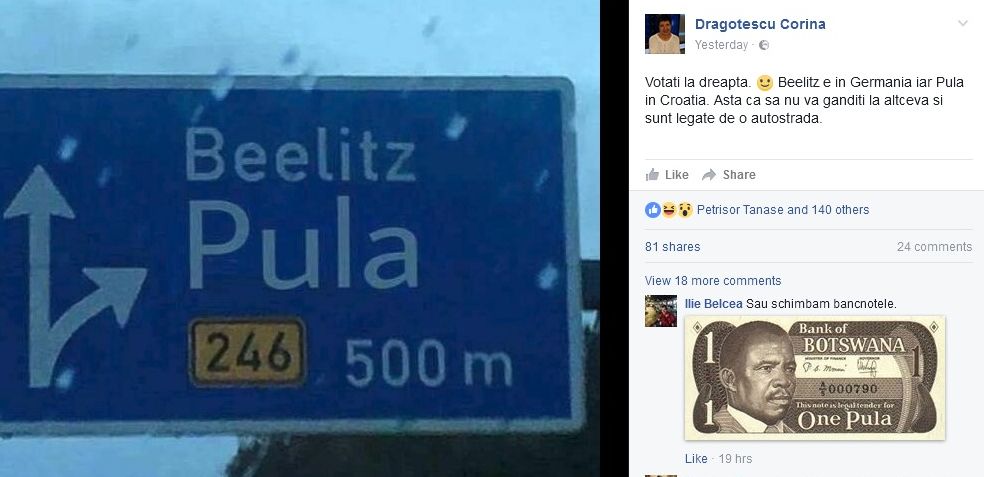Click the Yesterday timestamp link
The width and height of the screenshot is (984, 477).
click(721, 45)
